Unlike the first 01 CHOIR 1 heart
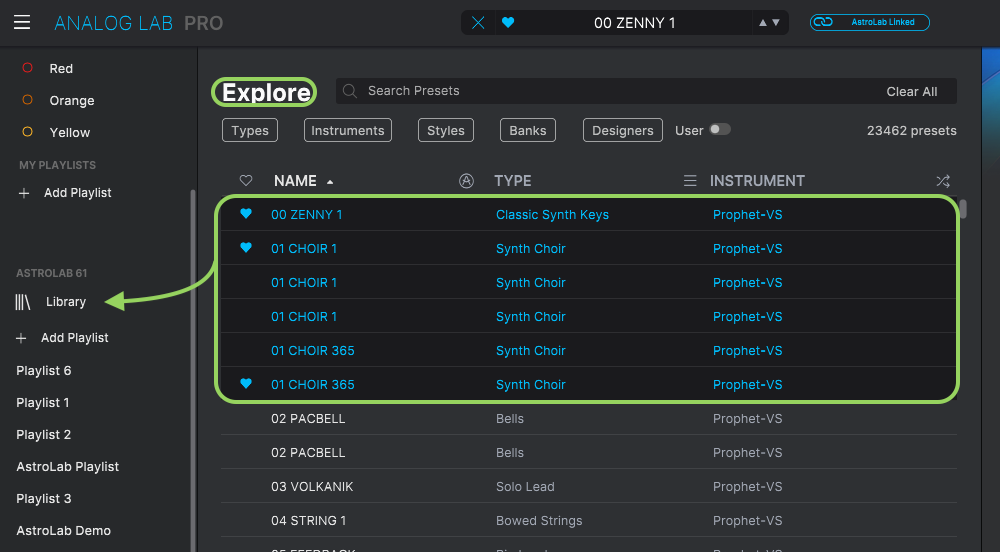Viewport: 1000px width, 552px height. point(246,247)
